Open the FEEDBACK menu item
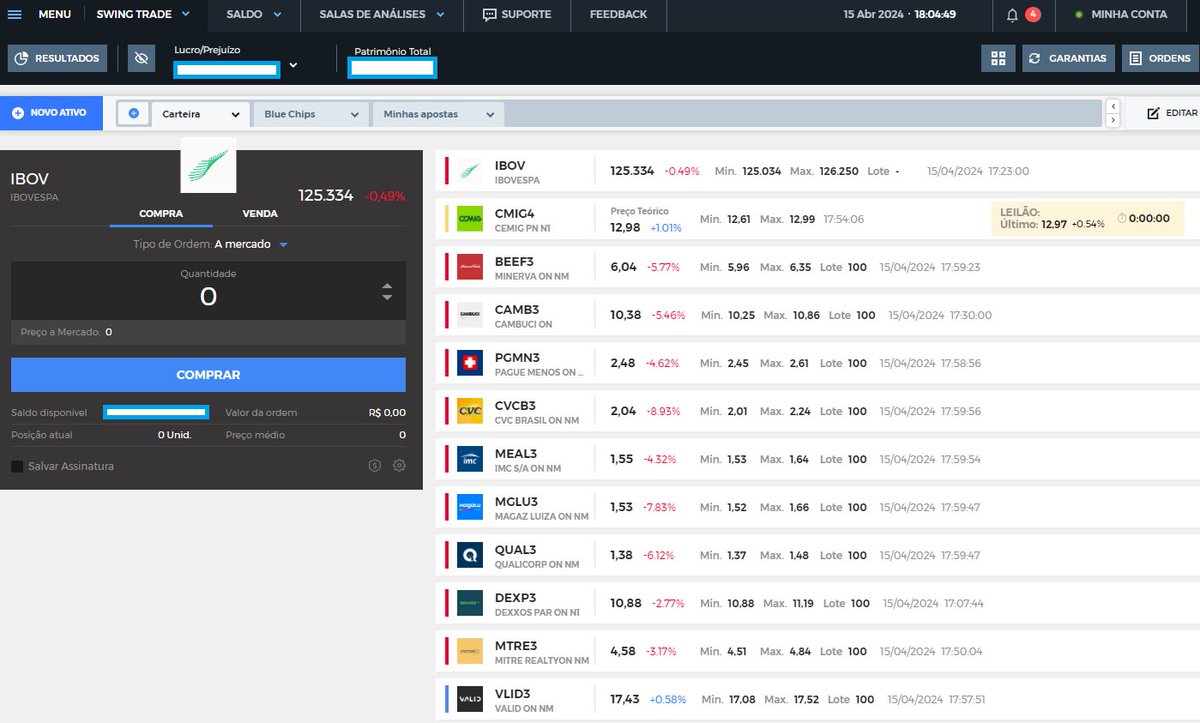This screenshot has height=723, width=1200. click(618, 14)
